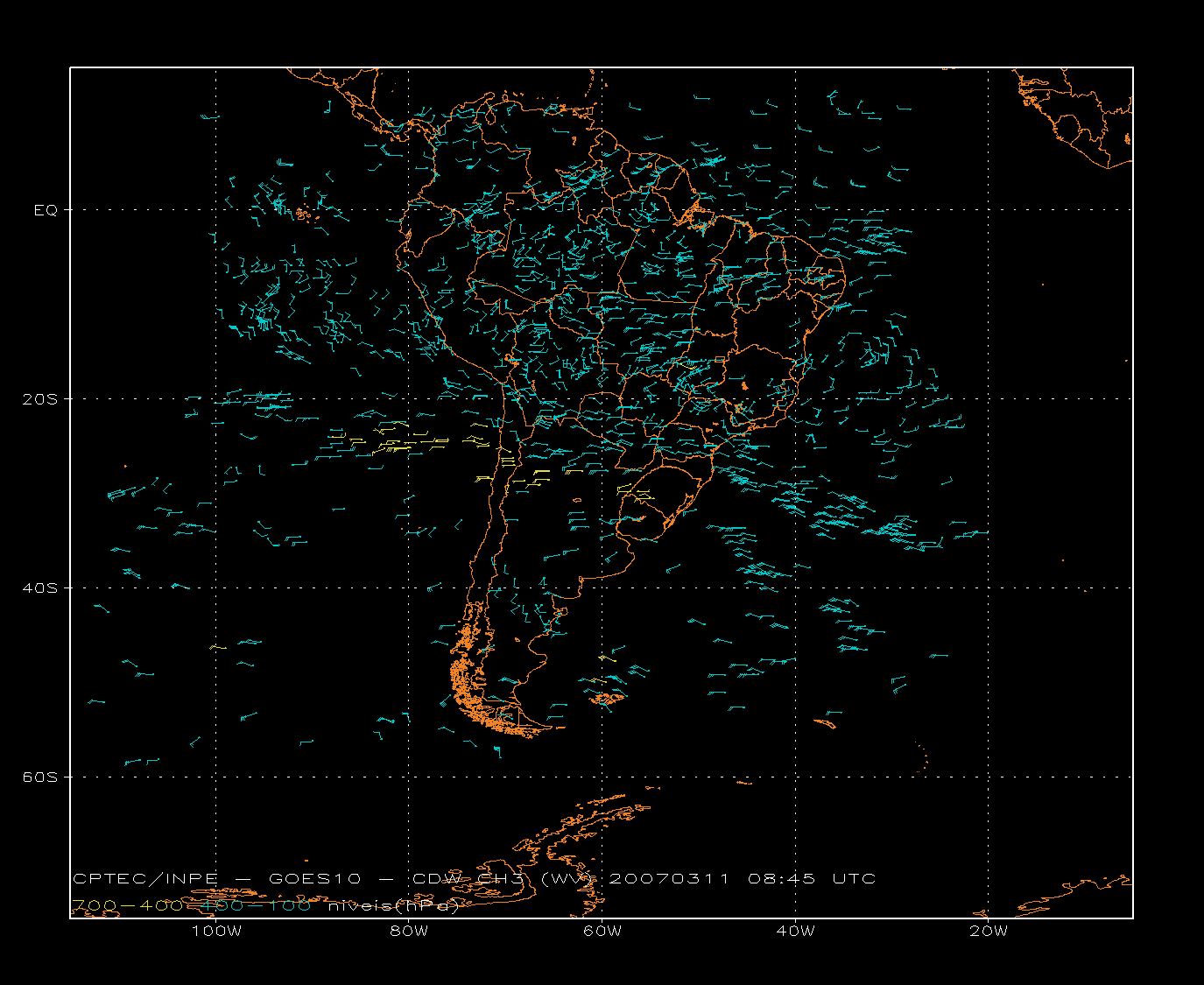This screenshot has width=1204, height=985.
Task: Click the GOES10 satellite name
Action: click(315, 879)
